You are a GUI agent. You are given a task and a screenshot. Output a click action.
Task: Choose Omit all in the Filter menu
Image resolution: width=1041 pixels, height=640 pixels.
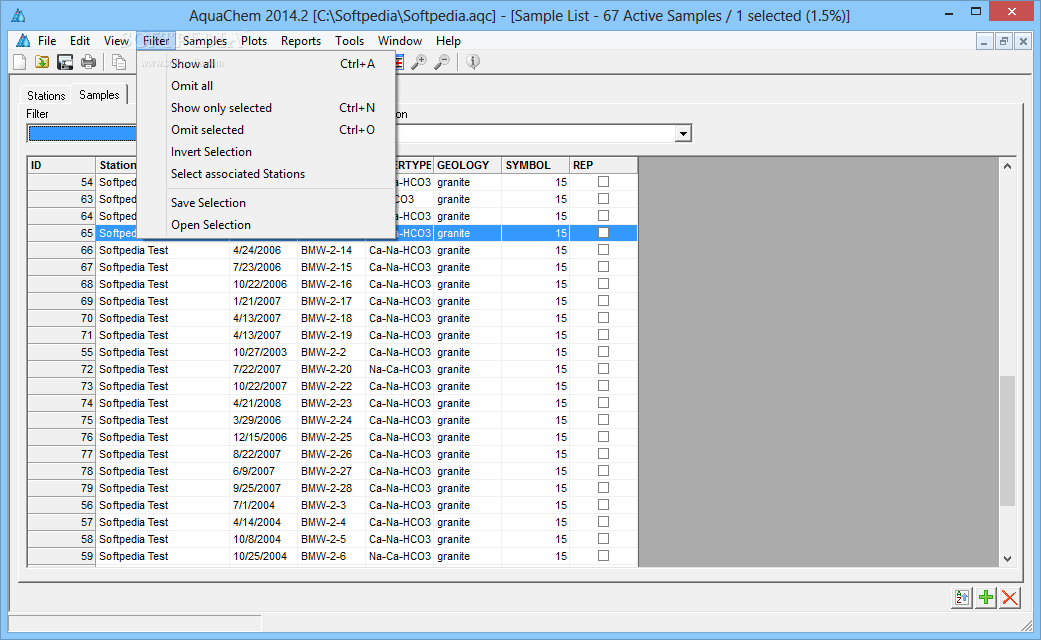[266, 86]
